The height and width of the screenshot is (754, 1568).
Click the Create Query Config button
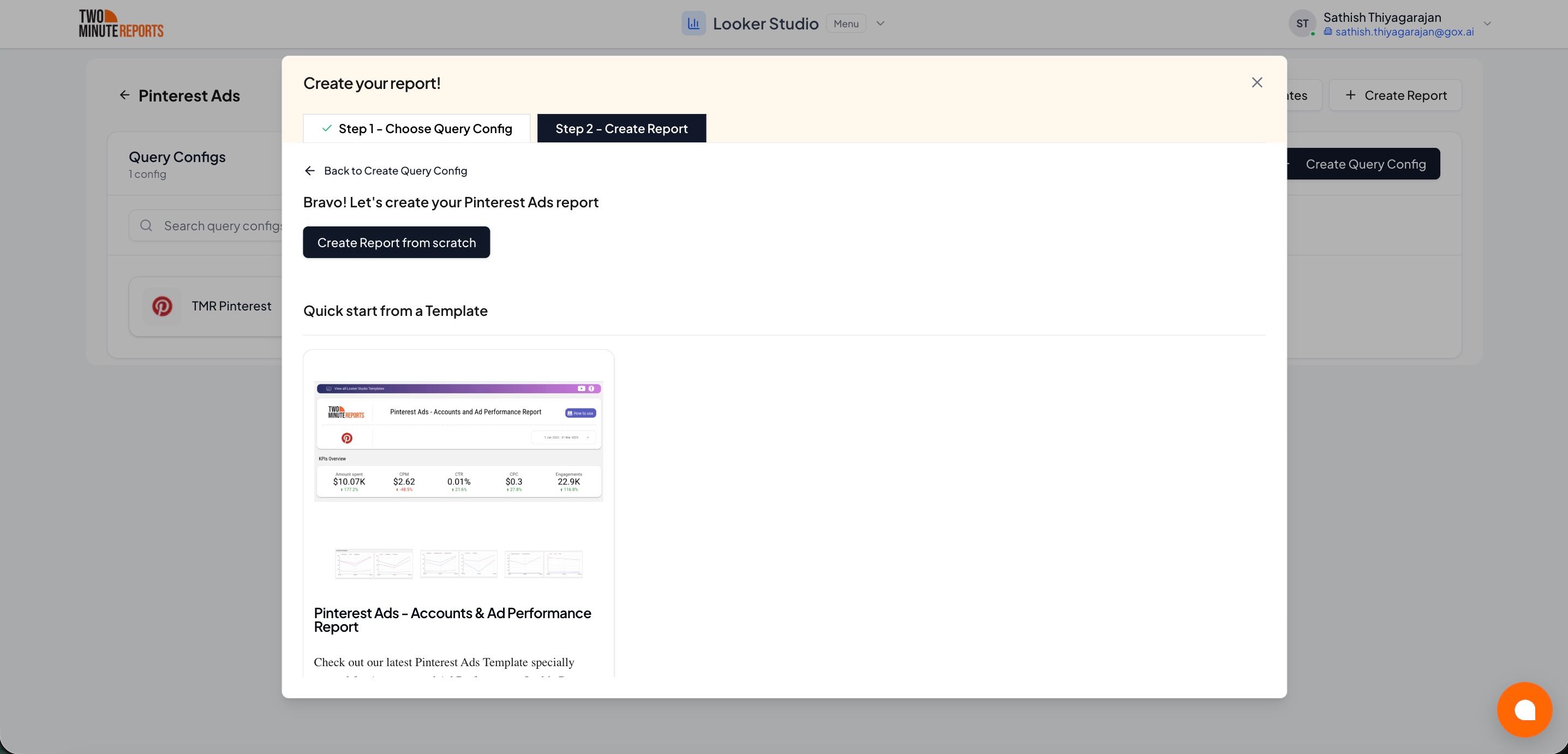click(1365, 164)
